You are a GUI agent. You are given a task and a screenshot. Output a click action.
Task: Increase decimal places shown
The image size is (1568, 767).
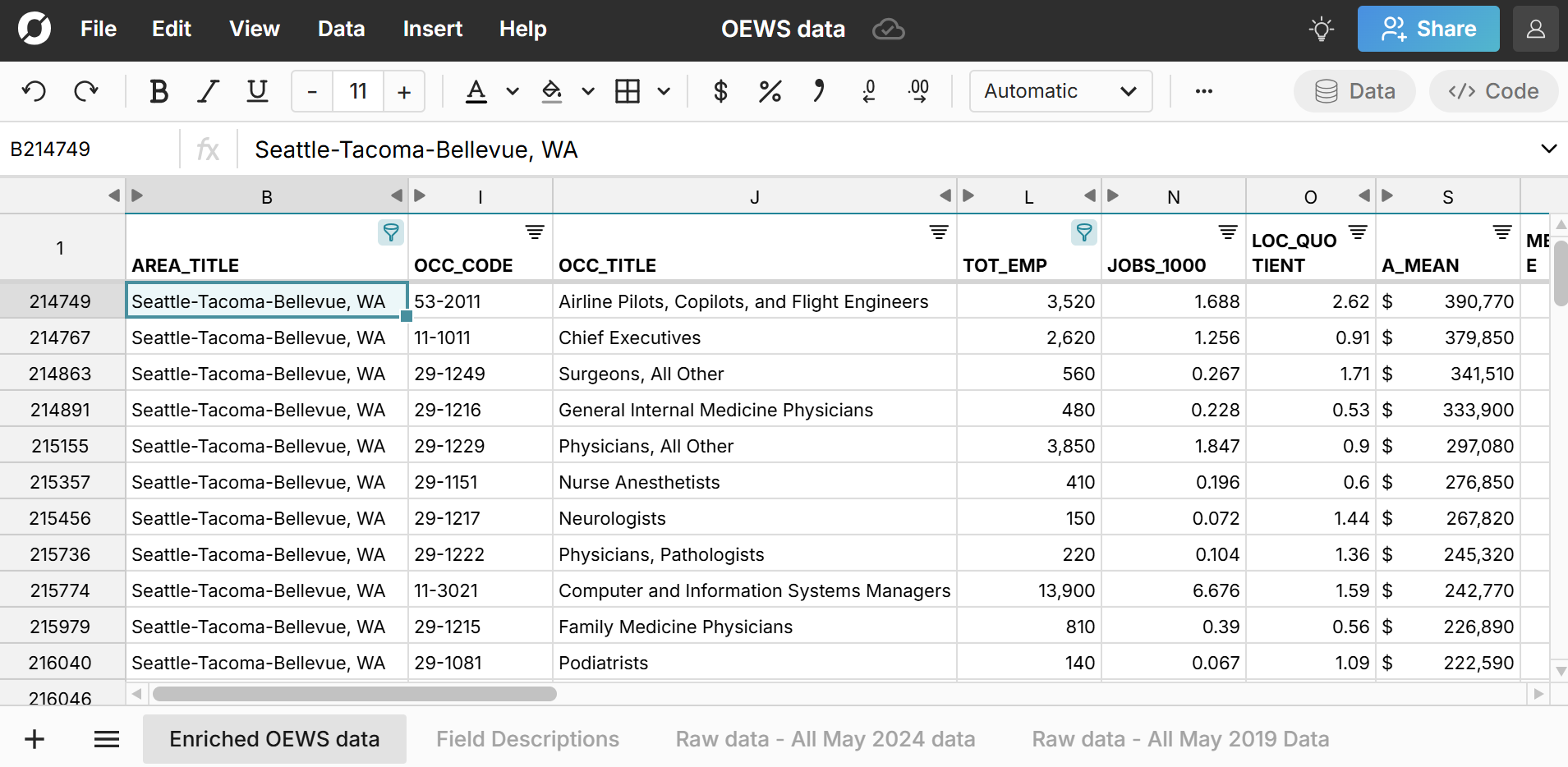click(x=918, y=91)
